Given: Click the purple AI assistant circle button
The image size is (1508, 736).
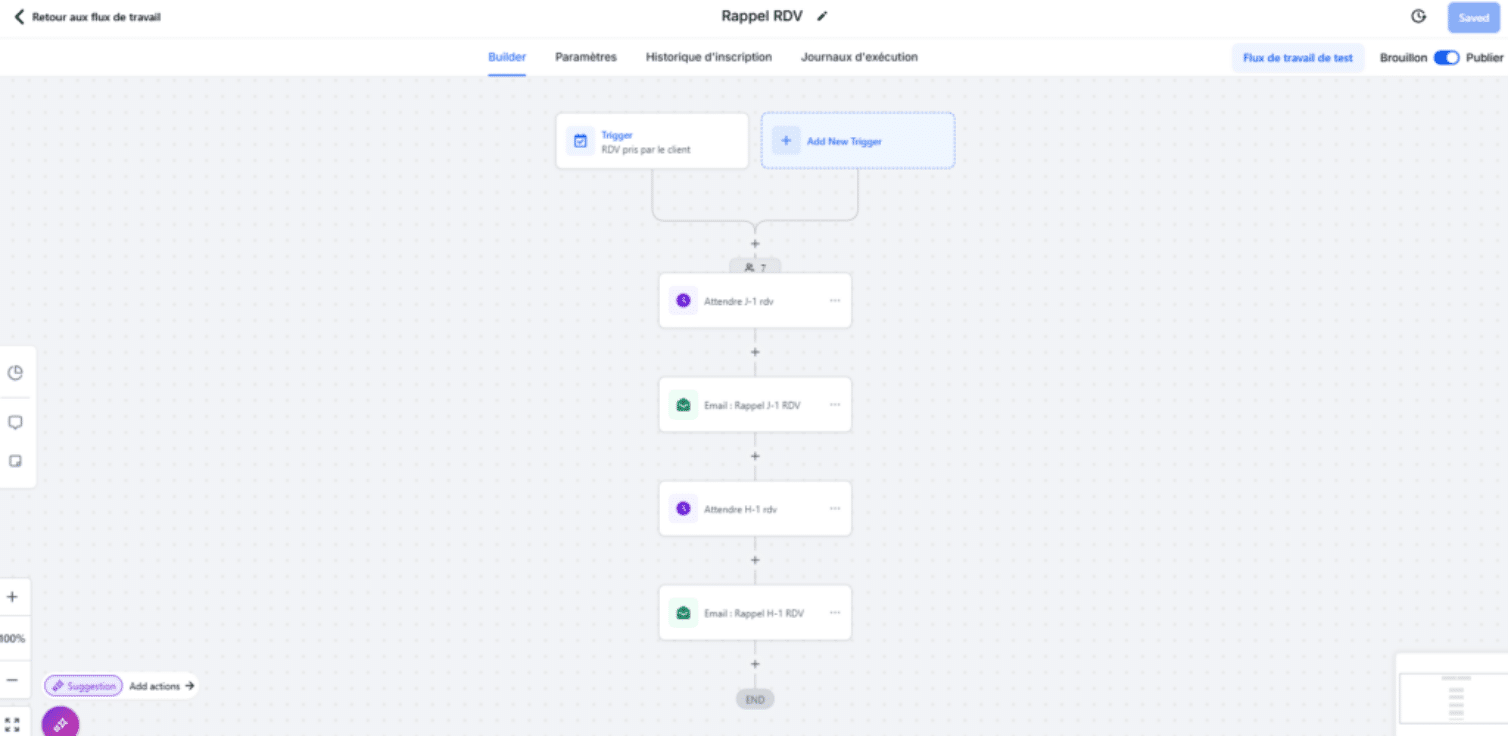Looking at the screenshot, I should 61,722.
